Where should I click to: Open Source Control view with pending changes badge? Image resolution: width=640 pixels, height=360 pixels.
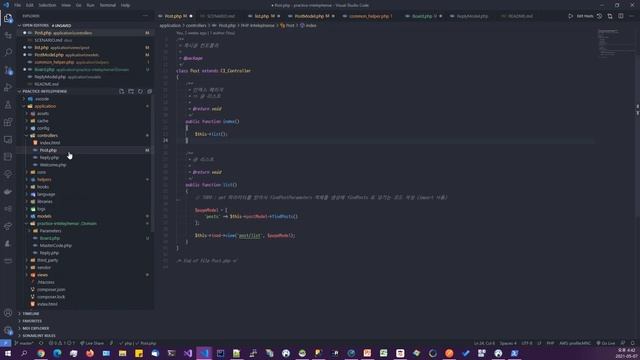pyautogui.click(x=8, y=70)
